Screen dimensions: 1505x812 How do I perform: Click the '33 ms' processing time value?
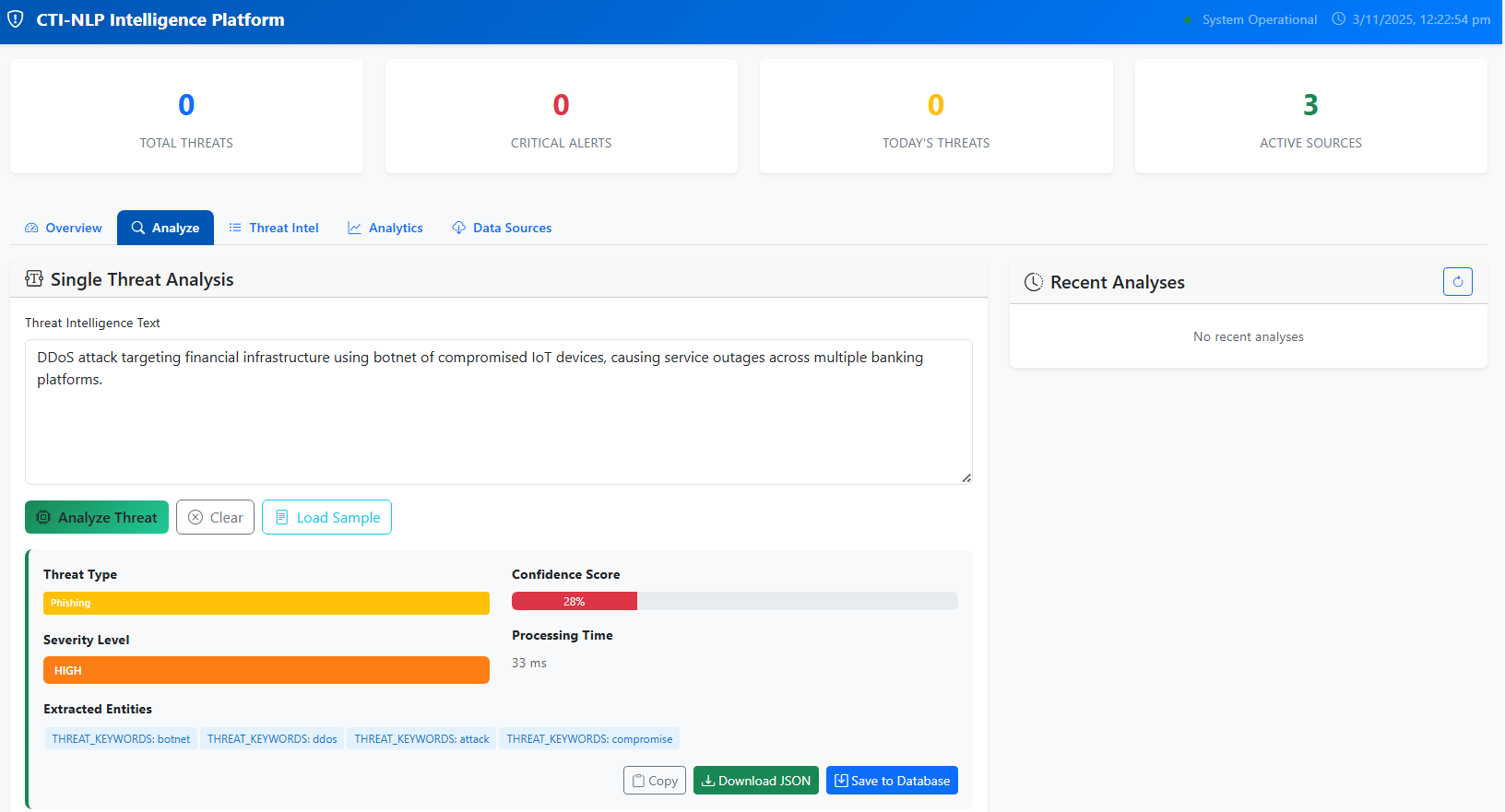click(529, 663)
